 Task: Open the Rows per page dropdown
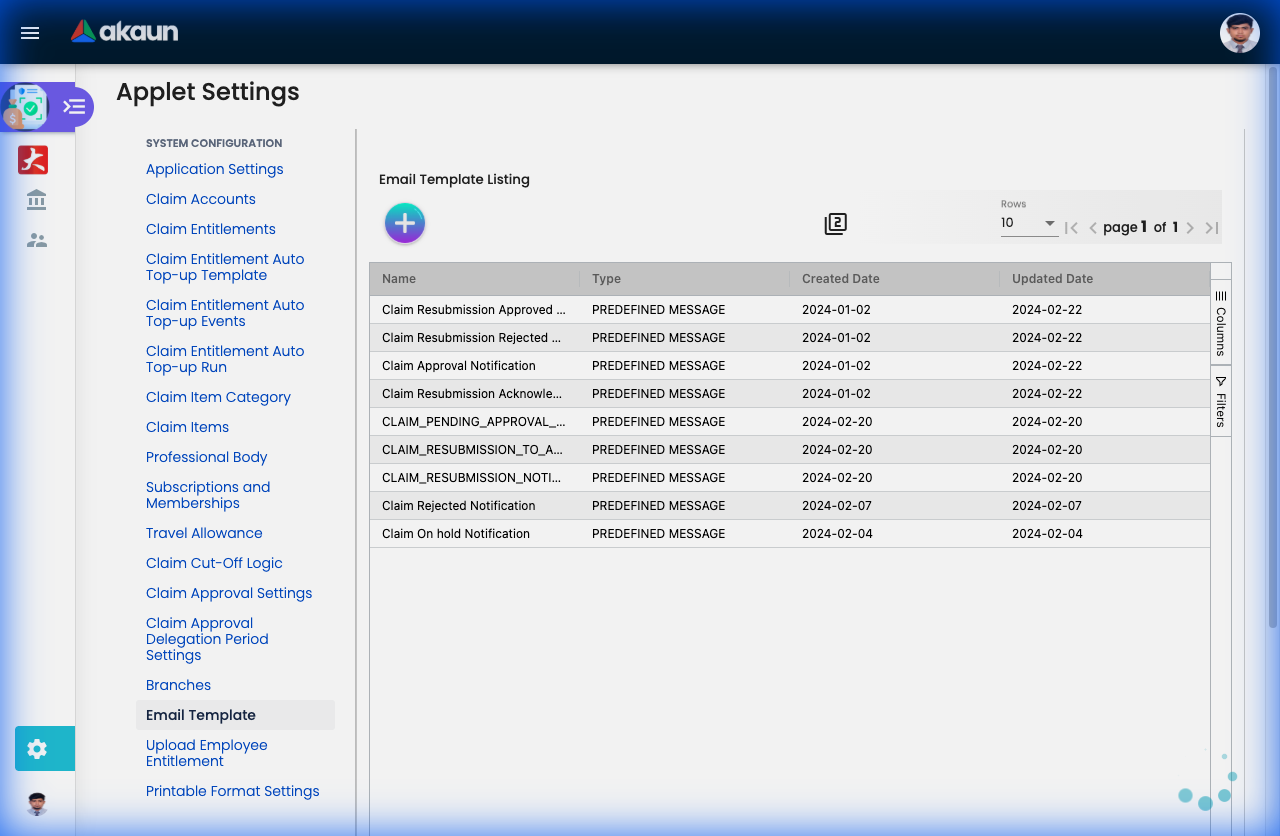click(x=1029, y=224)
